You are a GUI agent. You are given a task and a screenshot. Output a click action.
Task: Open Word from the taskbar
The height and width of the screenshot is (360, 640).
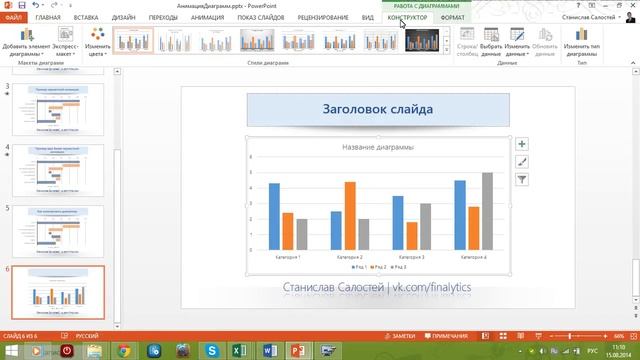269,351
